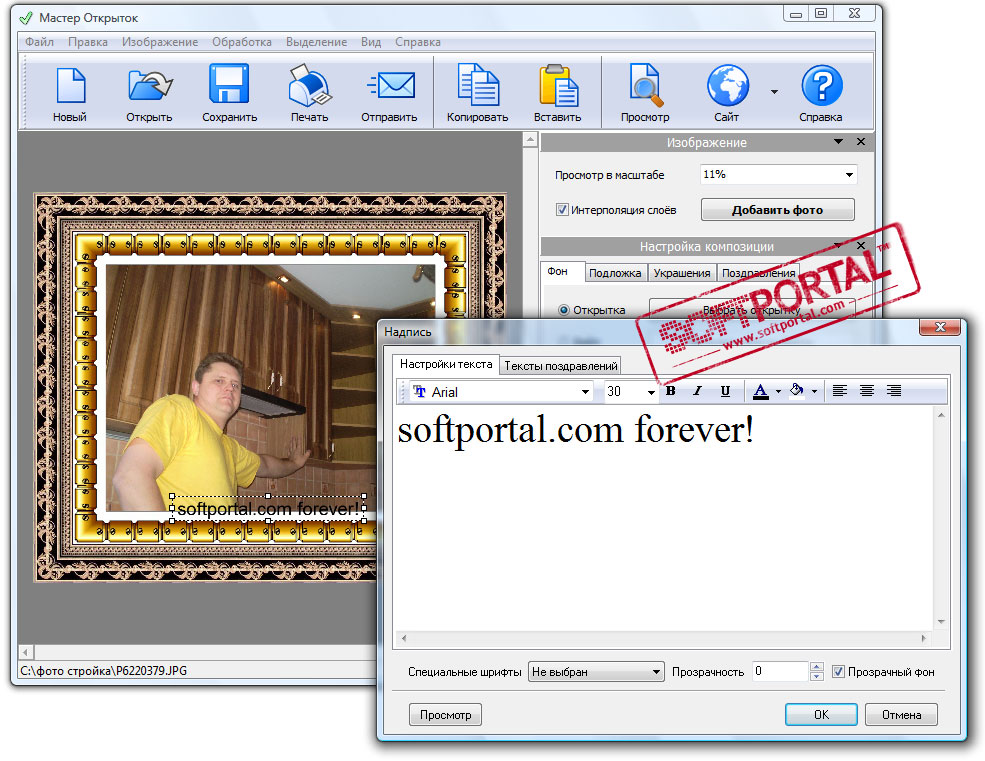The width and height of the screenshot is (985, 761).
Task: Toggle the Интерполяция слоёв checkbox
Action: pos(562,209)
